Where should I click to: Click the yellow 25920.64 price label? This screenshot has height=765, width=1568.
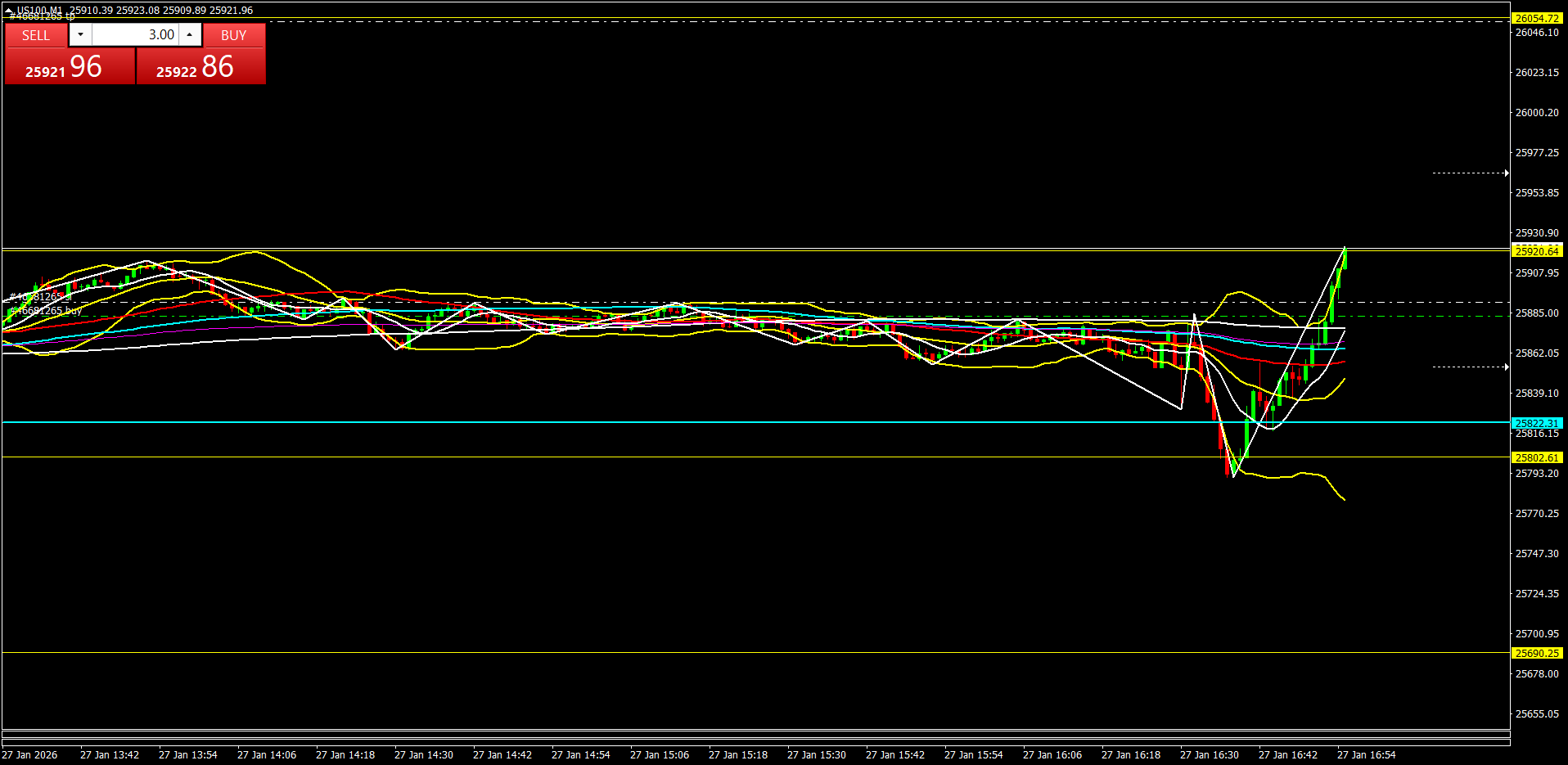click(x=1536, y=251)
